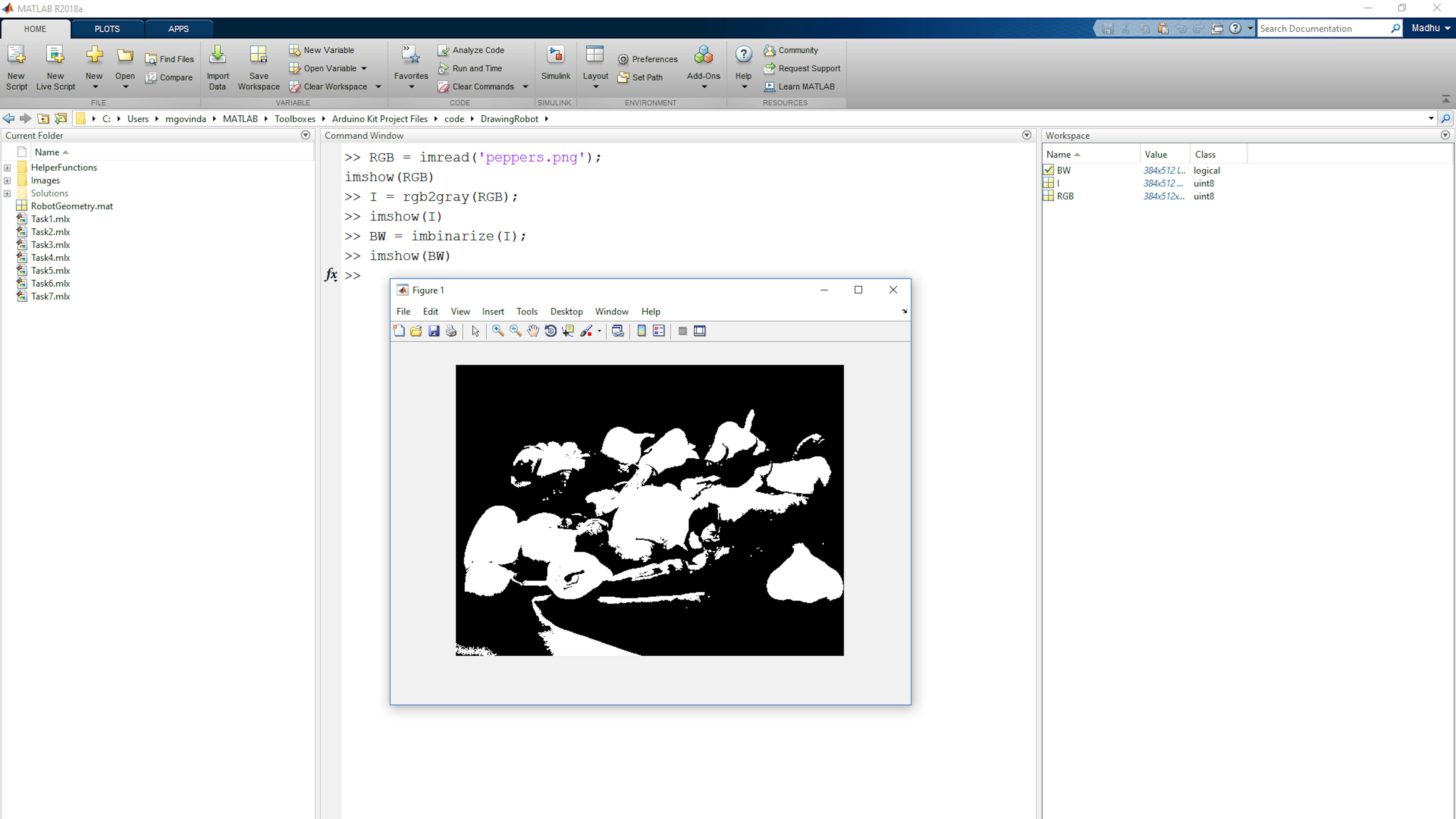Click the Paste icon in quick access toolbar

click(x=1163, y=28)
